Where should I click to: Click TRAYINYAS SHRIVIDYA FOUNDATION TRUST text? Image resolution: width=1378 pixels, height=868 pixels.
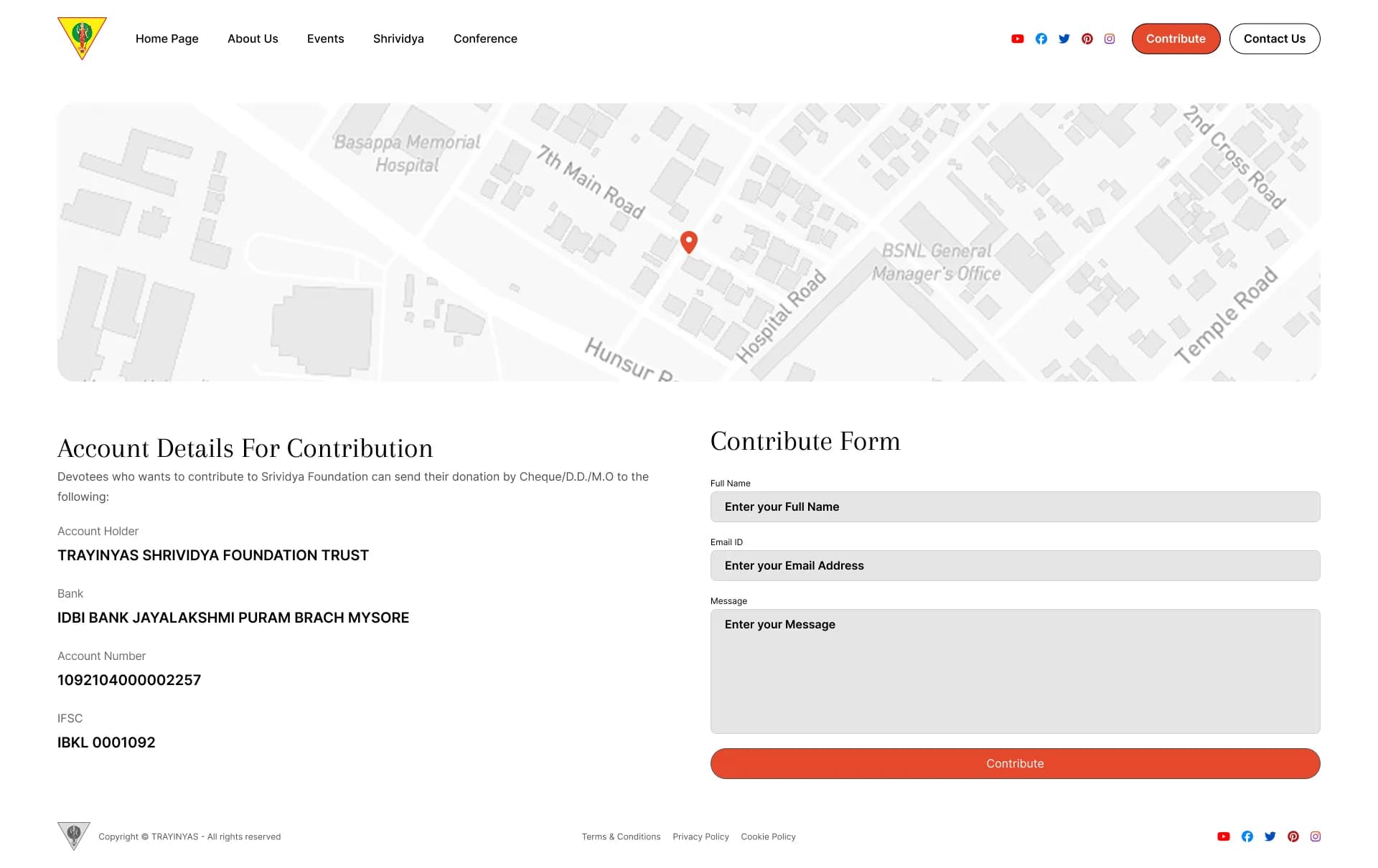pyautogui.click(x=213, y=555)
